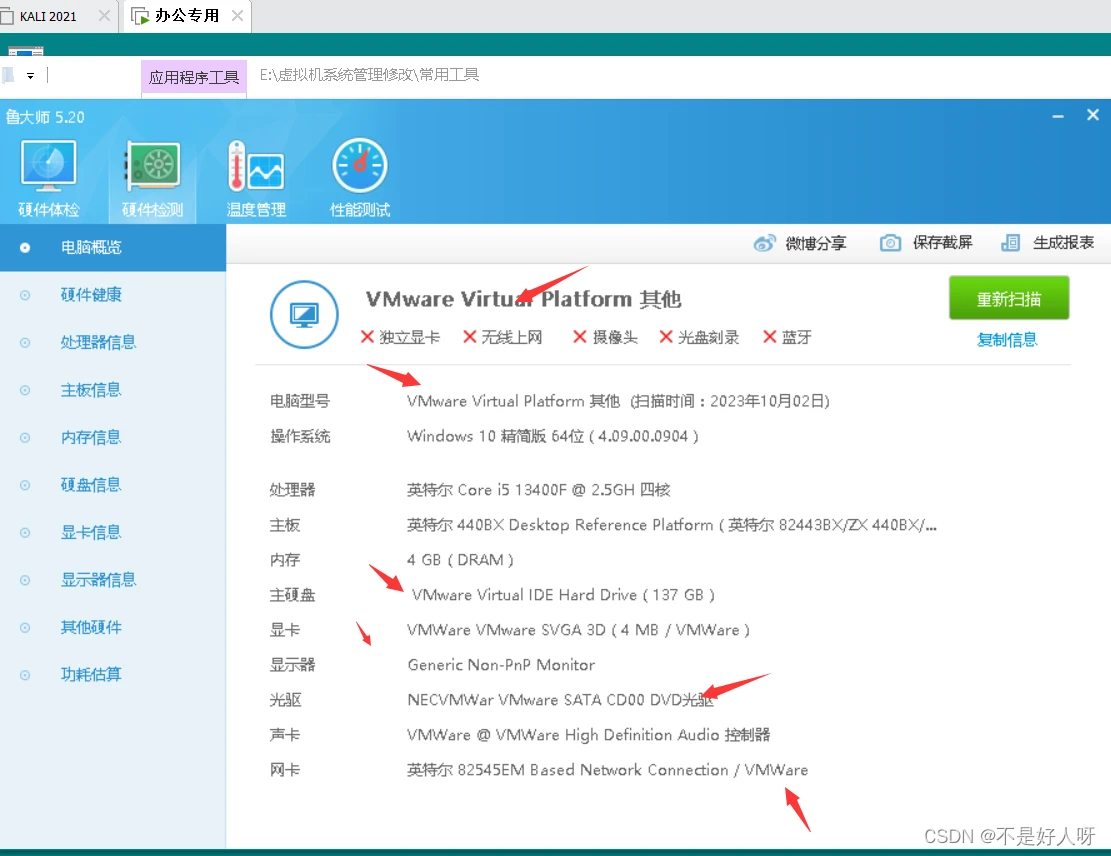Click the red X beside 无线上网
The image size is (1111, 856).
pos(470,337)
